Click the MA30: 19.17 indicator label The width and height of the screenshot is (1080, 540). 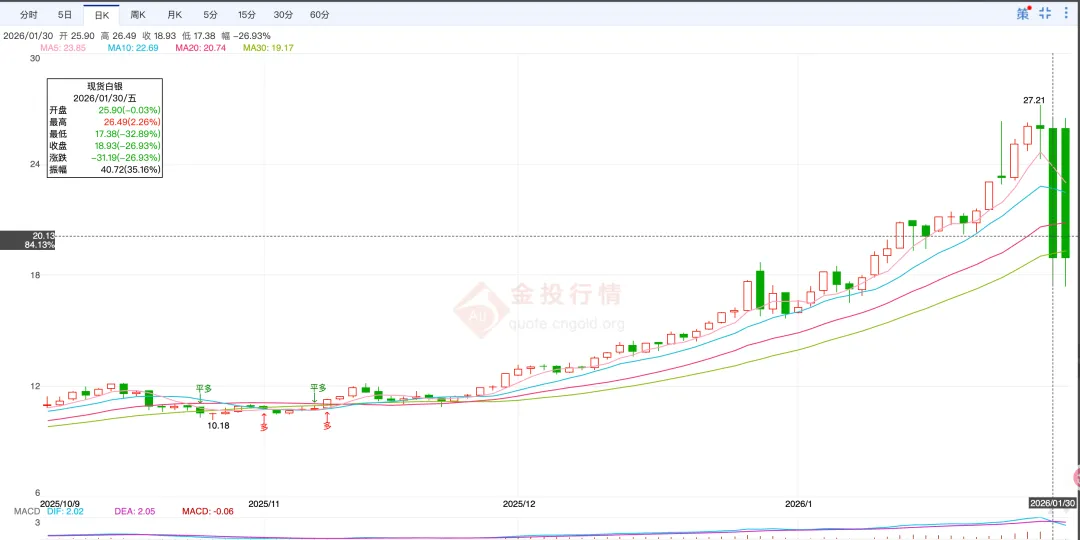(268, 48)
